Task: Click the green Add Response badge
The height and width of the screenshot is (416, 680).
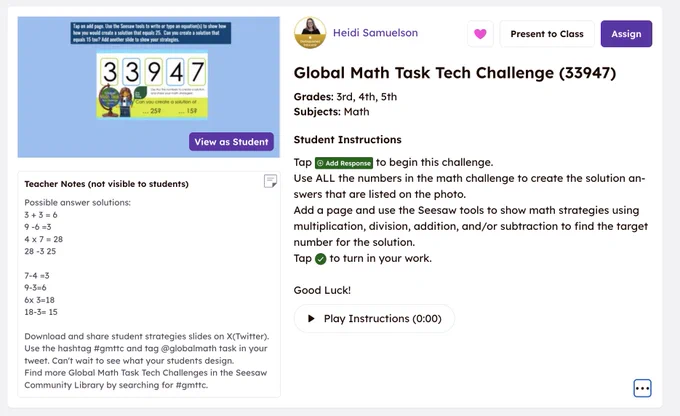Action: (x=343, y=163)
